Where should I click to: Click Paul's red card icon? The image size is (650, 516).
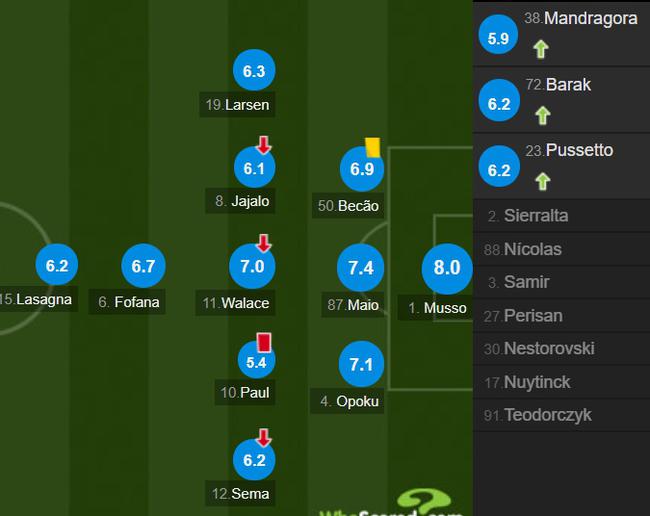coord(264,342)
